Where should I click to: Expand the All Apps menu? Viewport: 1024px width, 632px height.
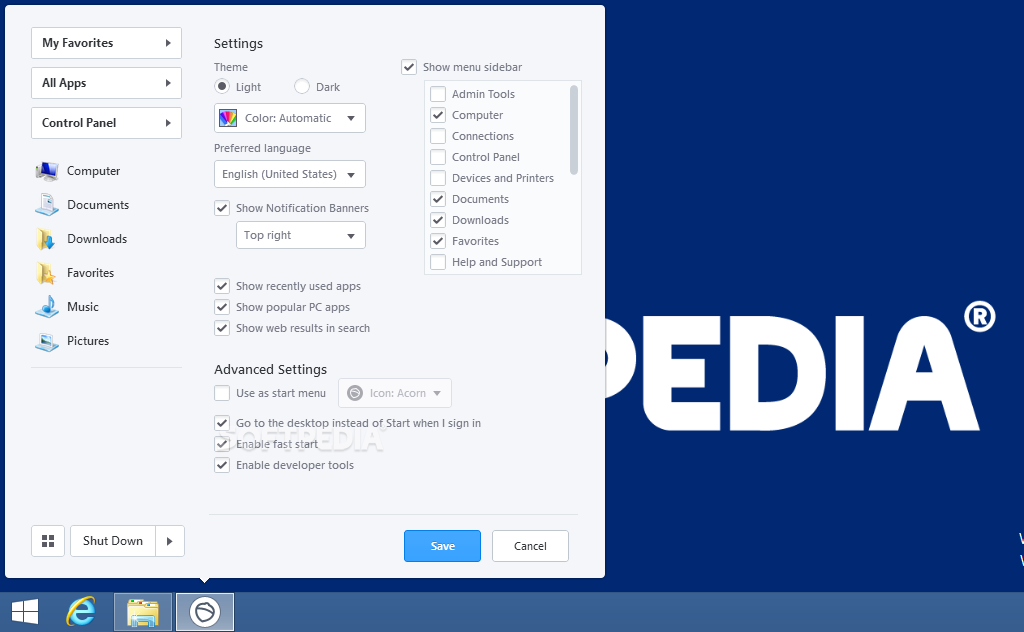tap(106, 83)
